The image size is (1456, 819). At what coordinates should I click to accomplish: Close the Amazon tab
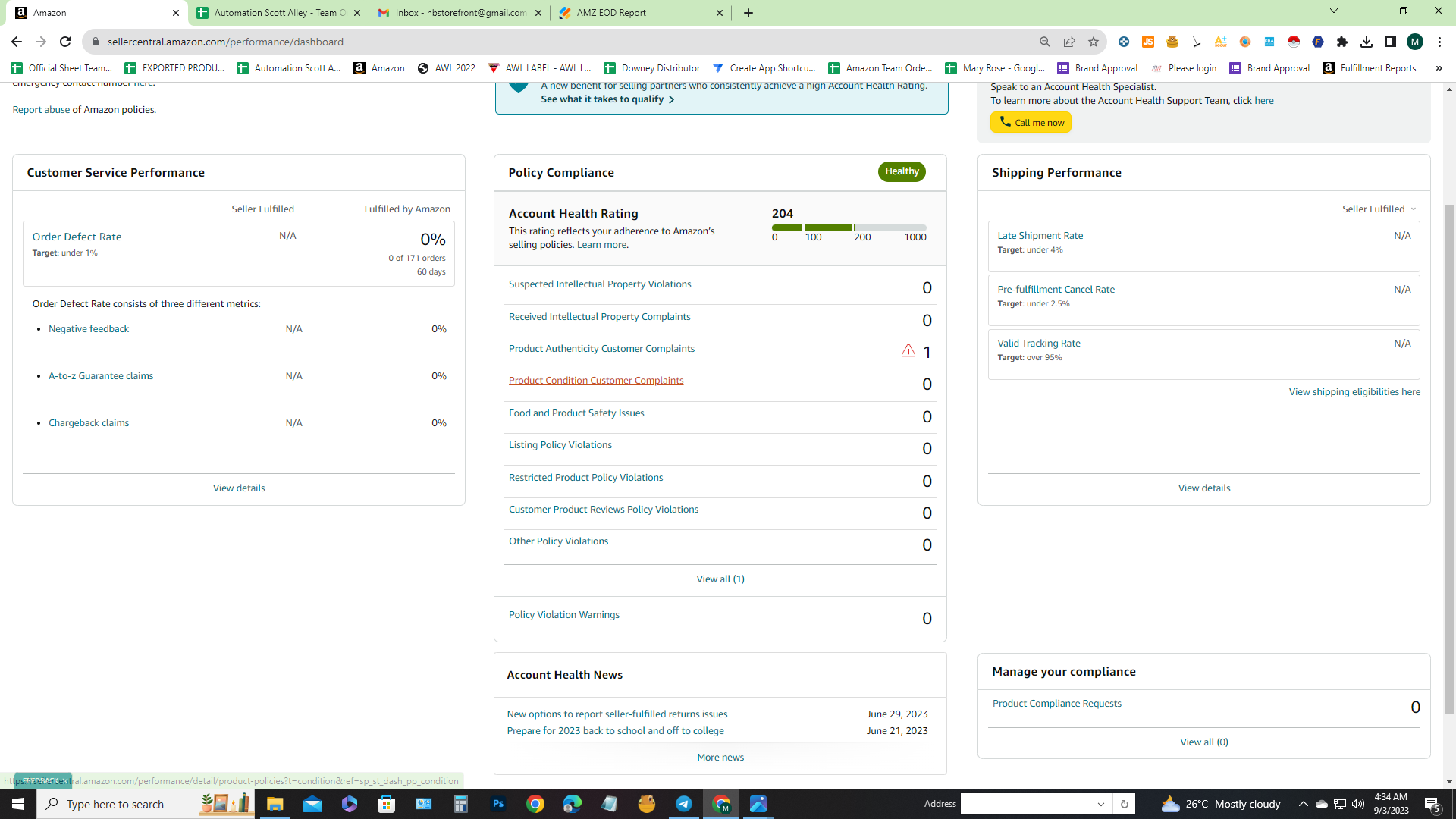[176, 13]
